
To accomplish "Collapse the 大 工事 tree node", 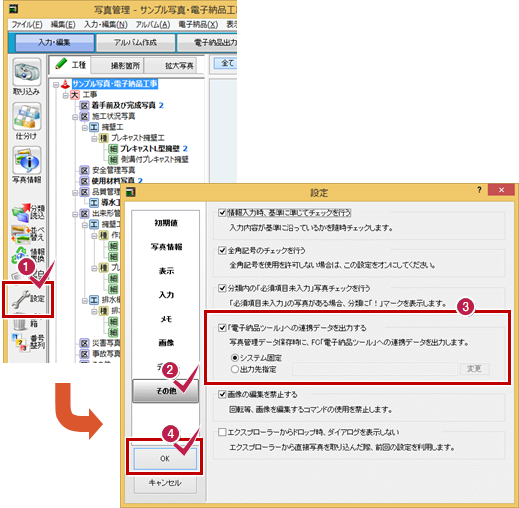I will click(x=66, y=95).
